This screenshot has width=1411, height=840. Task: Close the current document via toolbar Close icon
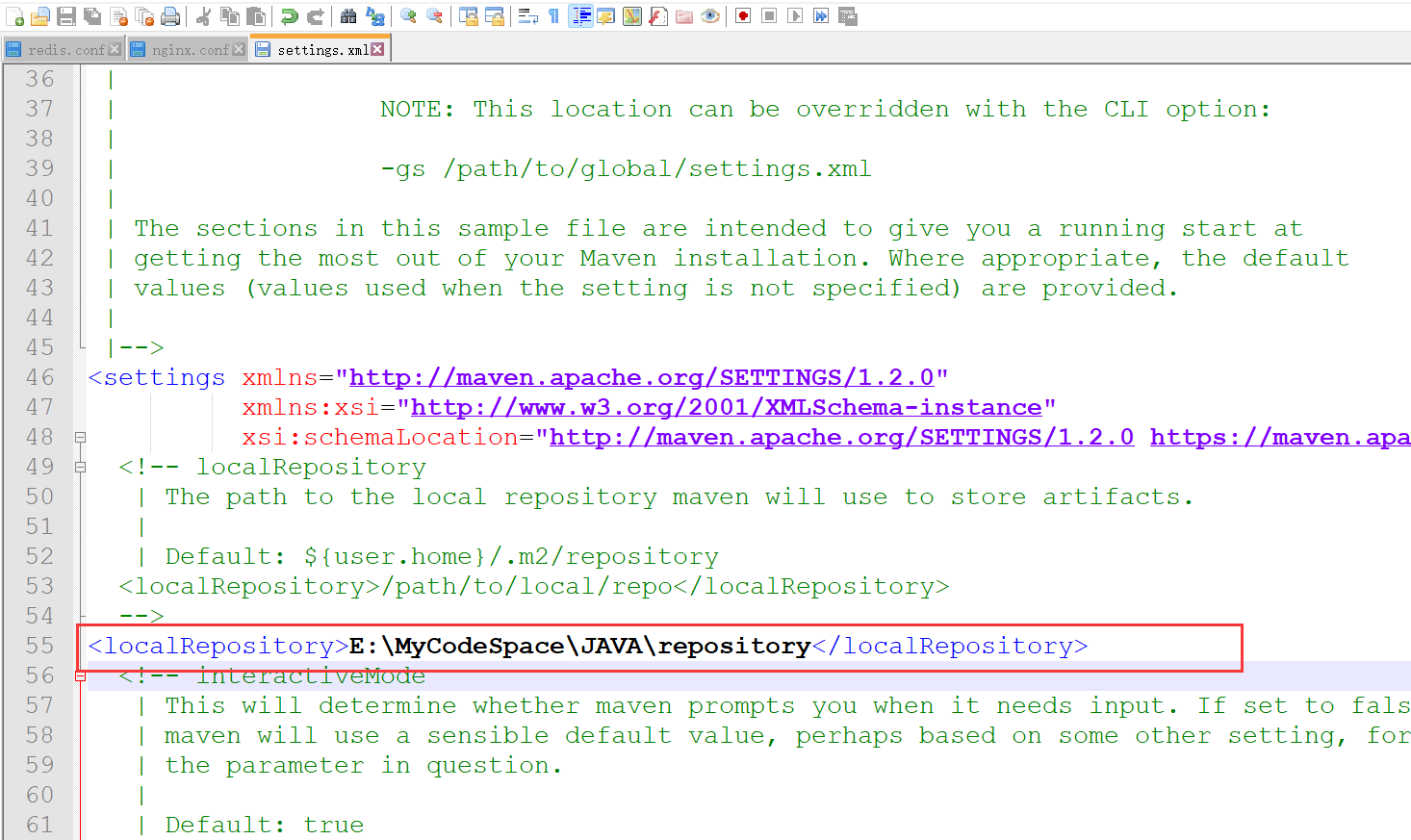(118, 16)
